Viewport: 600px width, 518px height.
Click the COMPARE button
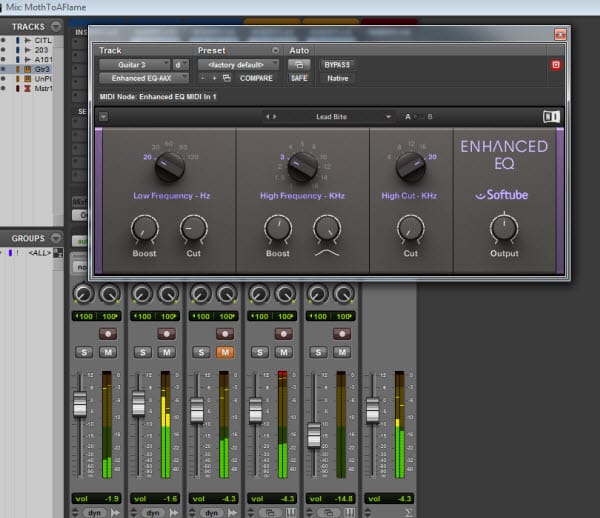tap(256, 78)
